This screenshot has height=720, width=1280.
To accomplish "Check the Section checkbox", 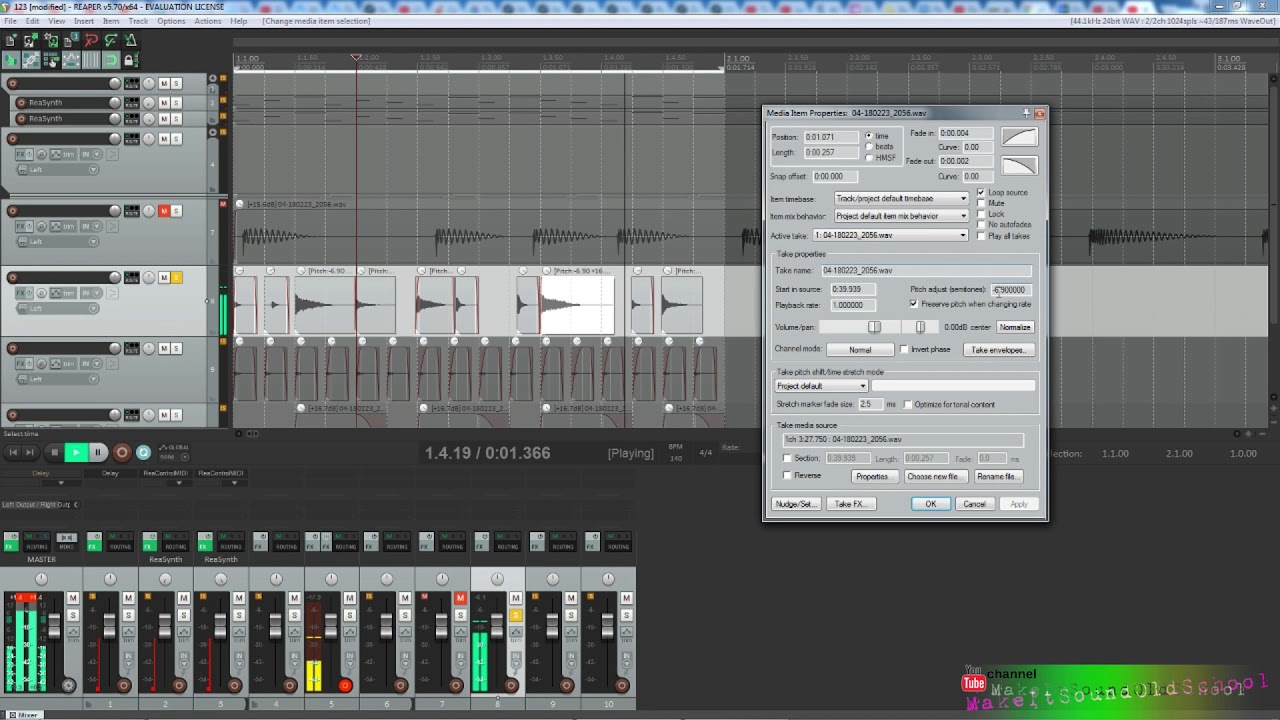I will click(787, 458).
